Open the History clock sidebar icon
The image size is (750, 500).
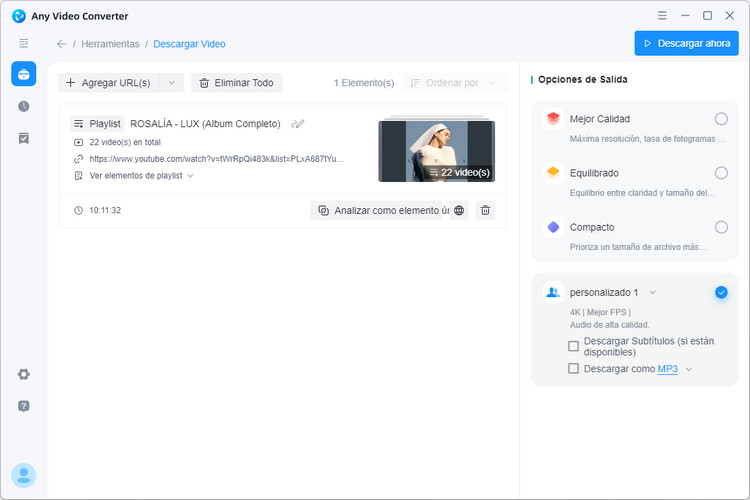click(23, 106)
